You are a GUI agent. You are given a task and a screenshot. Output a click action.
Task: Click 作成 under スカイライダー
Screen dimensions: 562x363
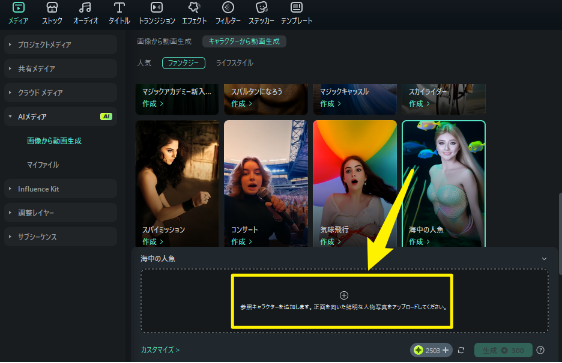419,104
